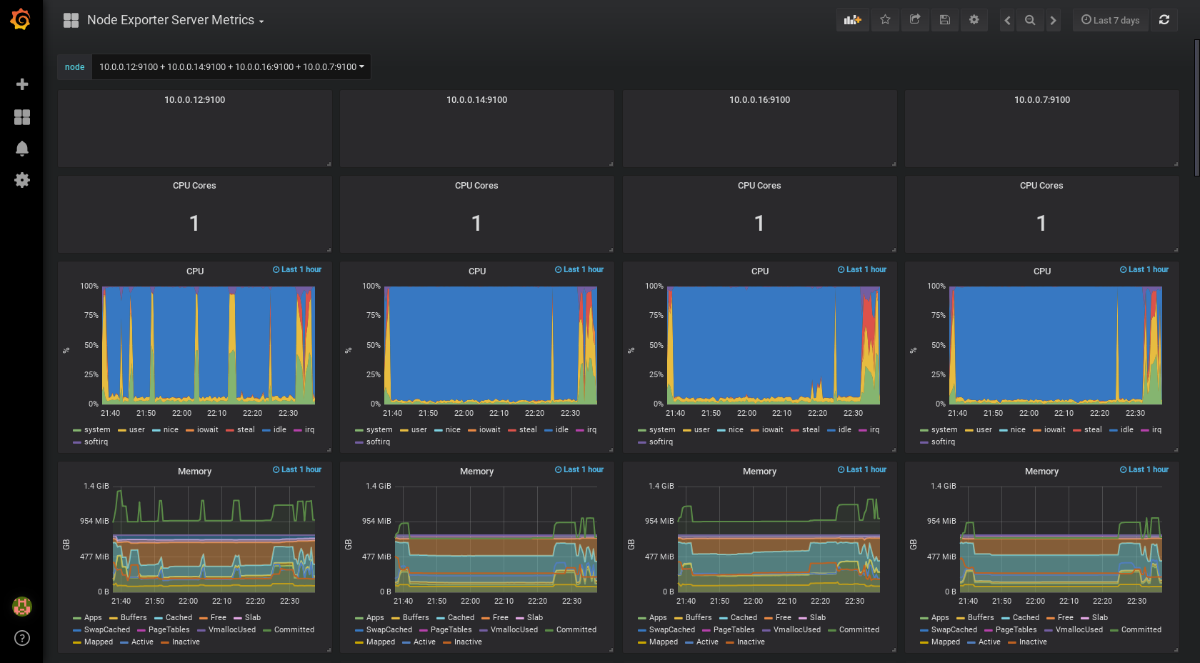Shift time range forward with right arrow

click(1053, 20)
